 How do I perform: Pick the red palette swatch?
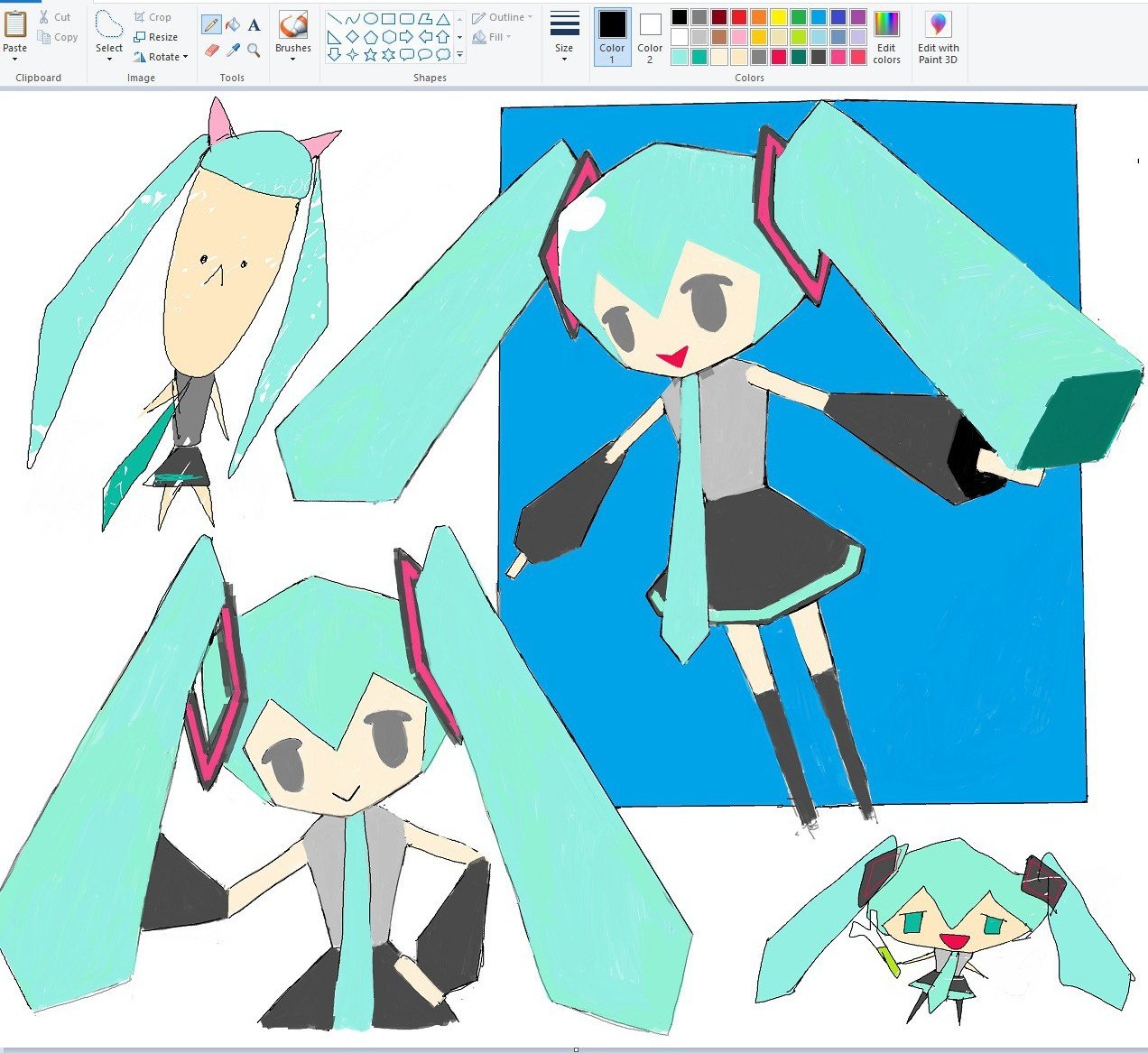(739, 17)
